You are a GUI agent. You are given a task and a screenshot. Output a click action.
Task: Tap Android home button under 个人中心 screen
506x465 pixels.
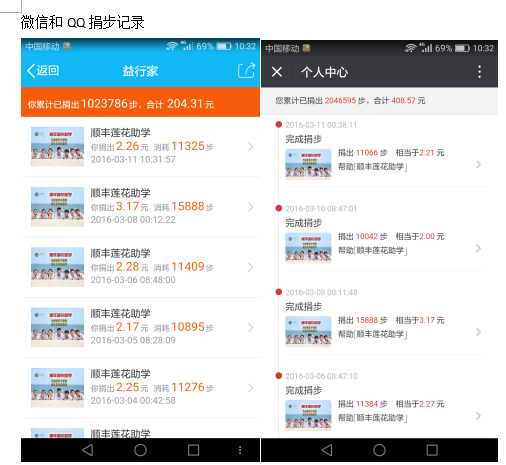coord(379,450)
